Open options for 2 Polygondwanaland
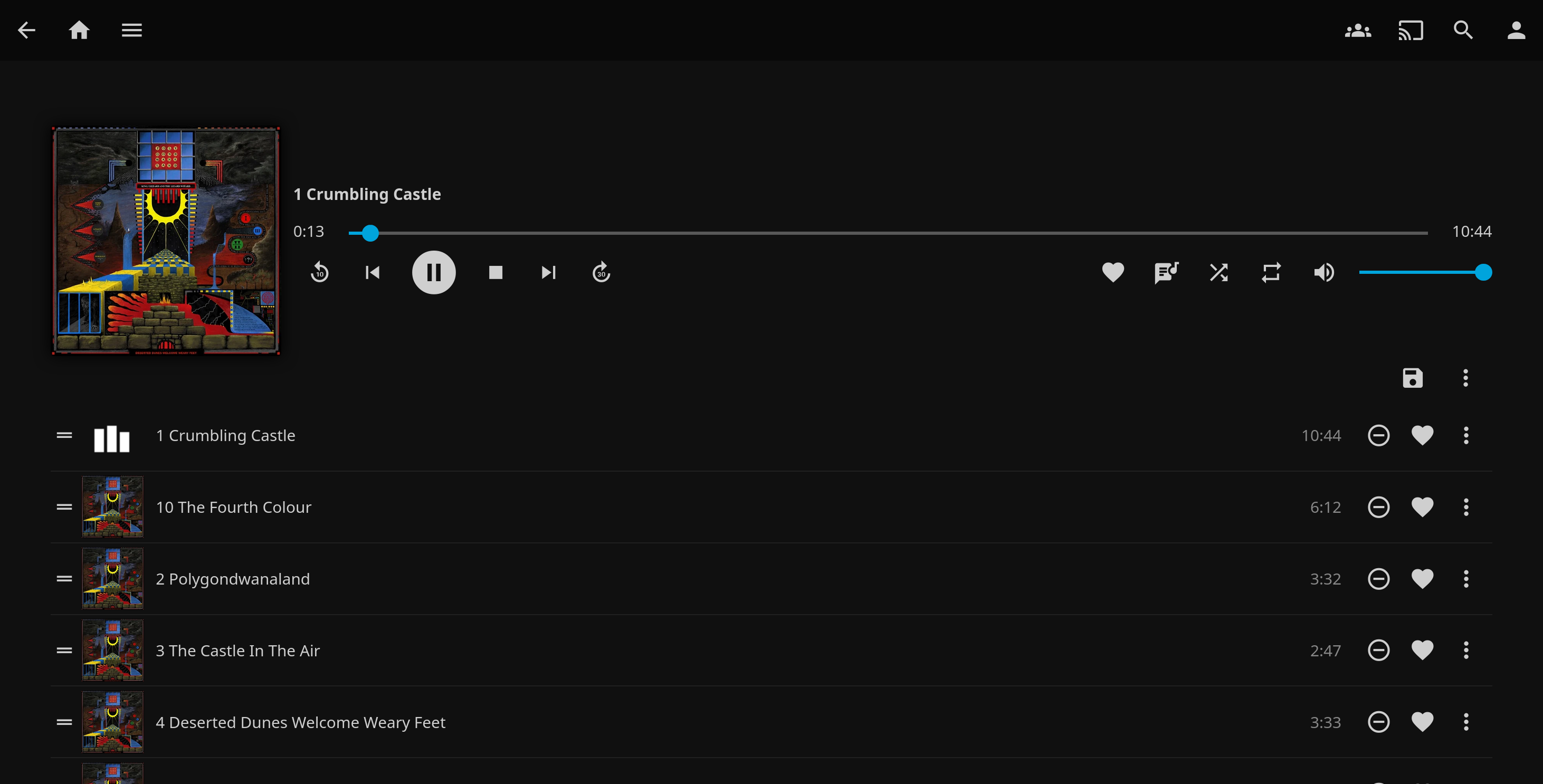 1466,579
